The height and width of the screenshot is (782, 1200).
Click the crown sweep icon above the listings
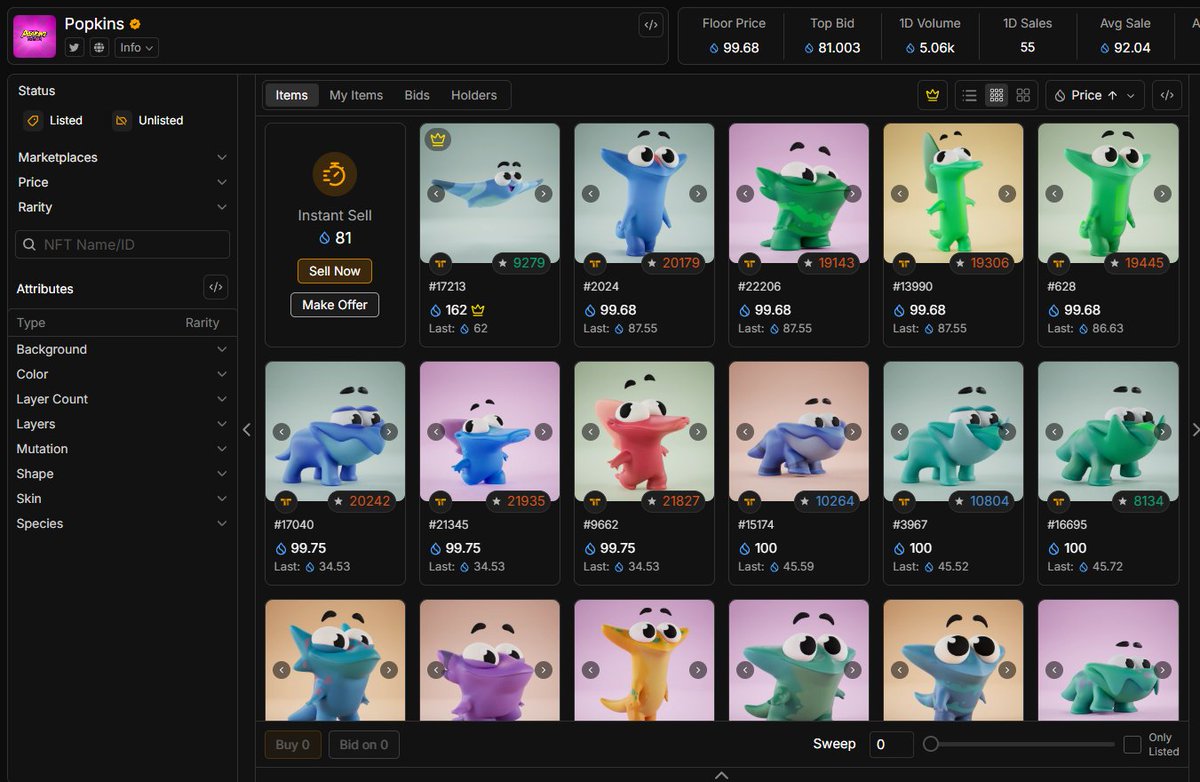pyautogui.click(x=932, y=95)
